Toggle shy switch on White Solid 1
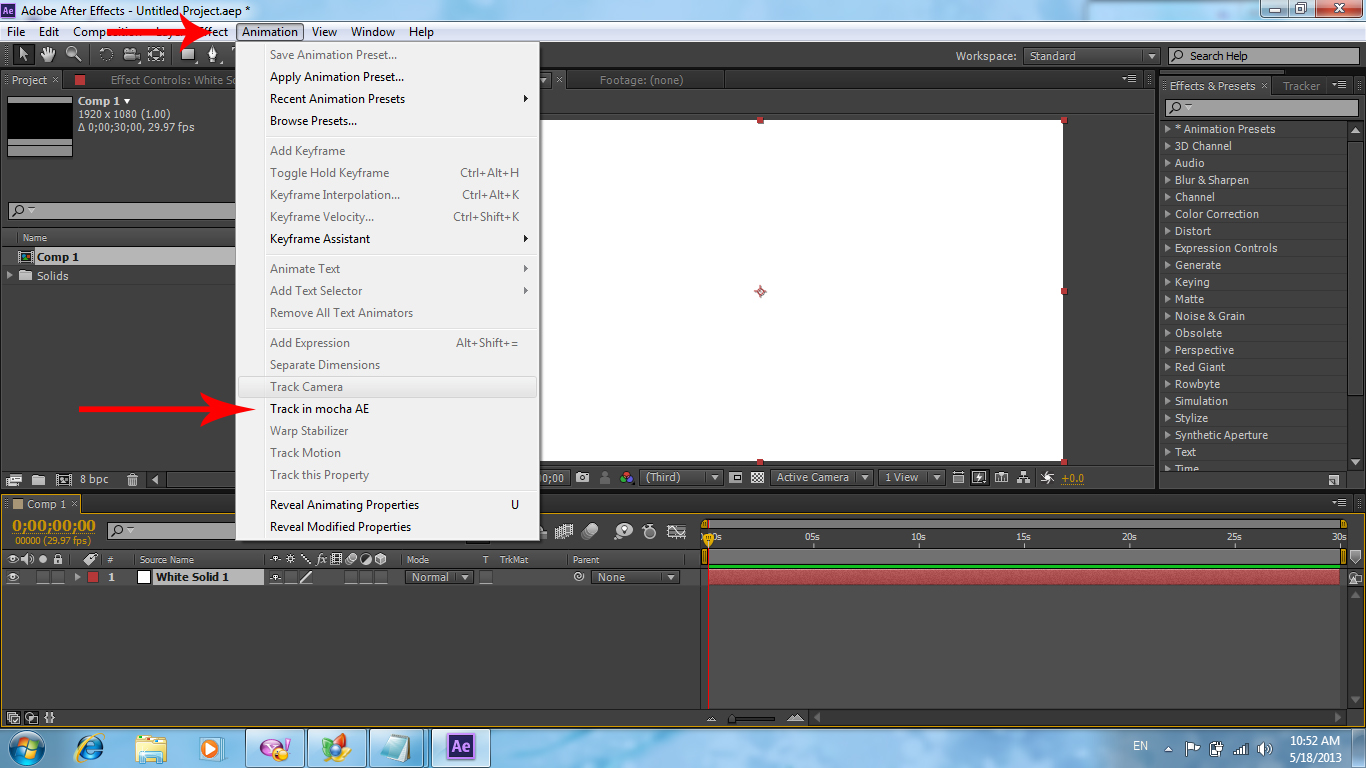 point(276,577)
